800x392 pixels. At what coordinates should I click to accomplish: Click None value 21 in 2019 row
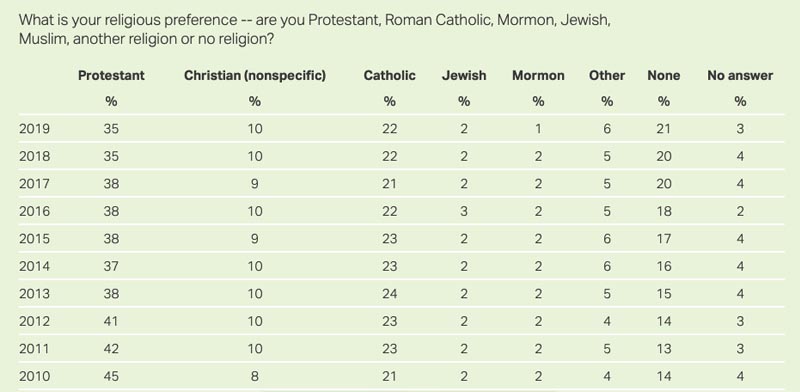coord(663,129)
